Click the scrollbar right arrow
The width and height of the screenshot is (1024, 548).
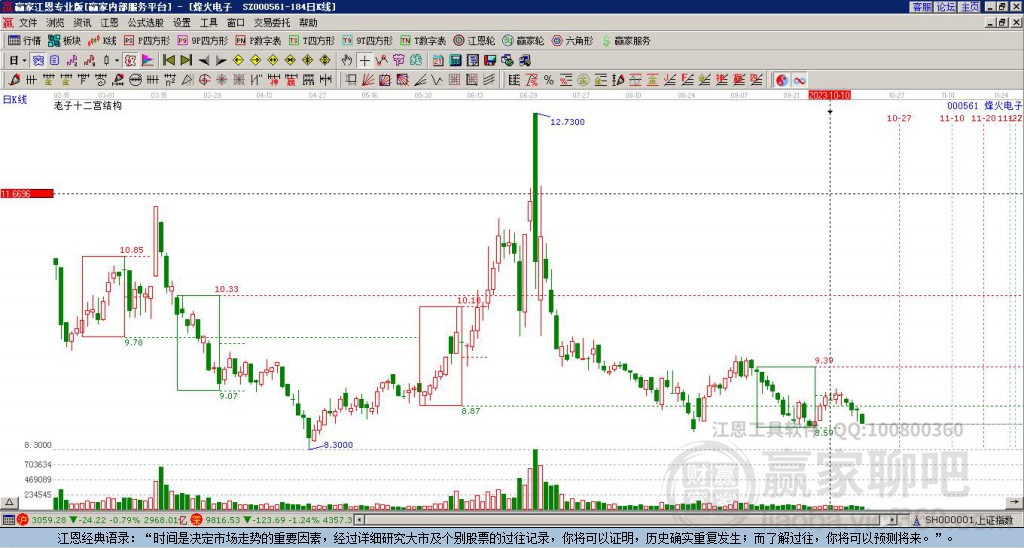pos(893,520)
